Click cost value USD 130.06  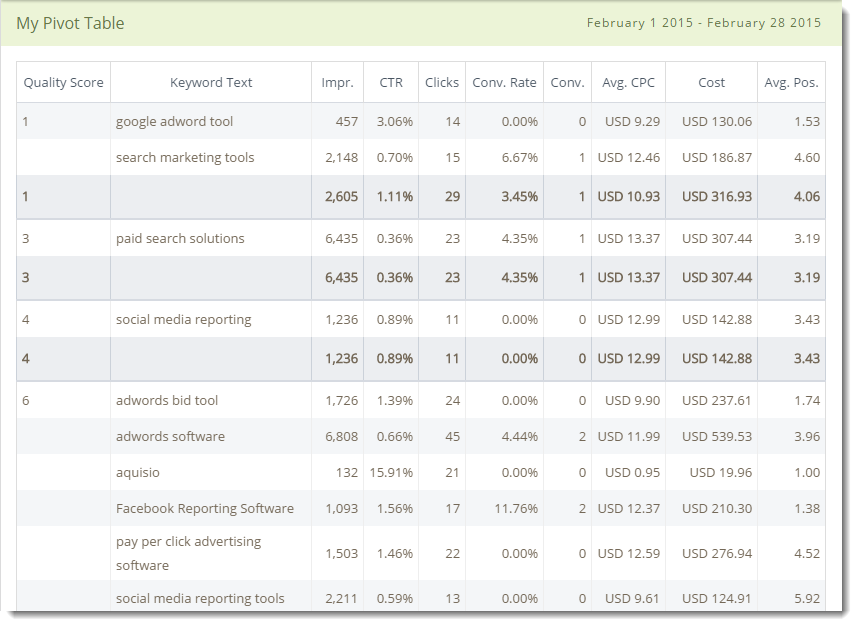pos(717,121)
